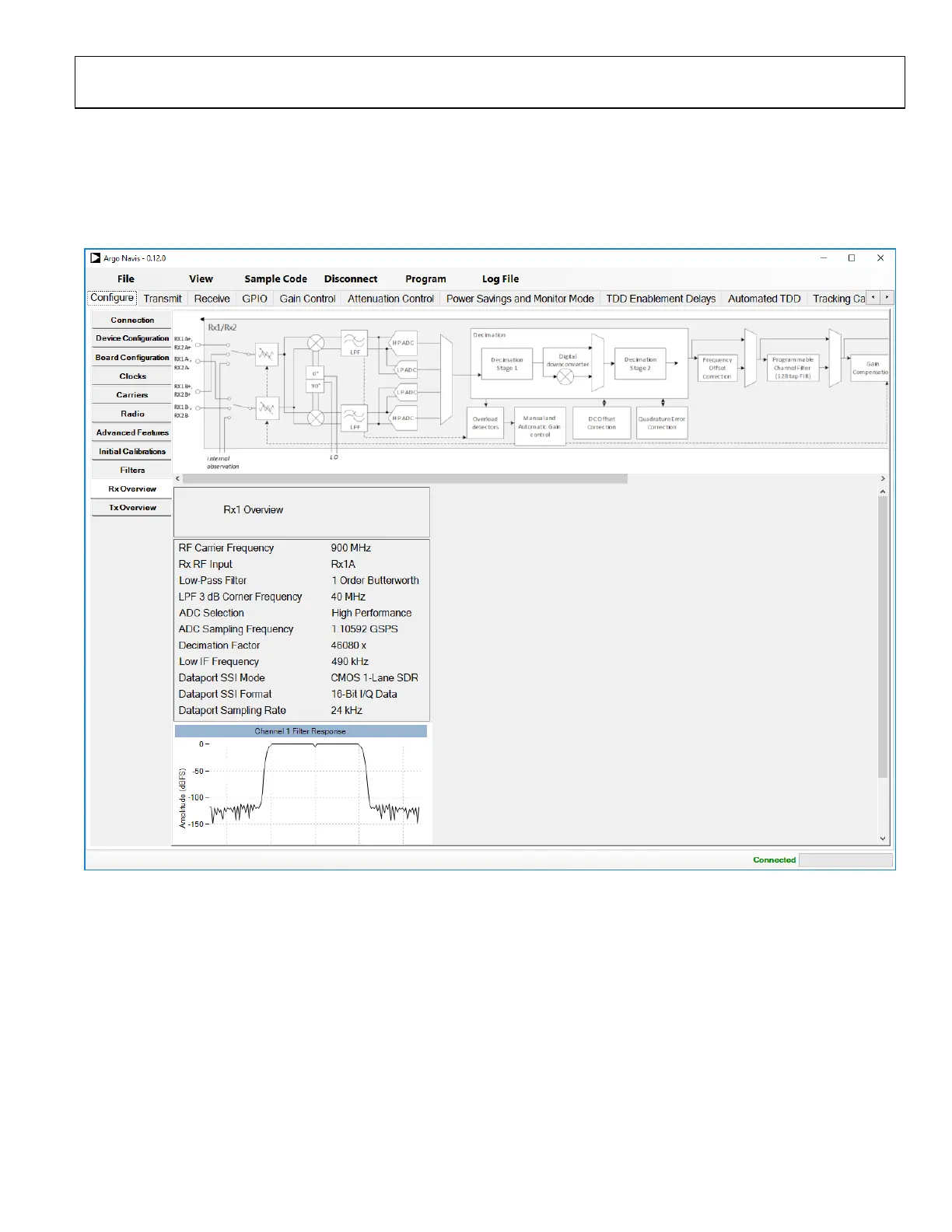Click the Argo Navis app logo icon

tap(96, 258)
